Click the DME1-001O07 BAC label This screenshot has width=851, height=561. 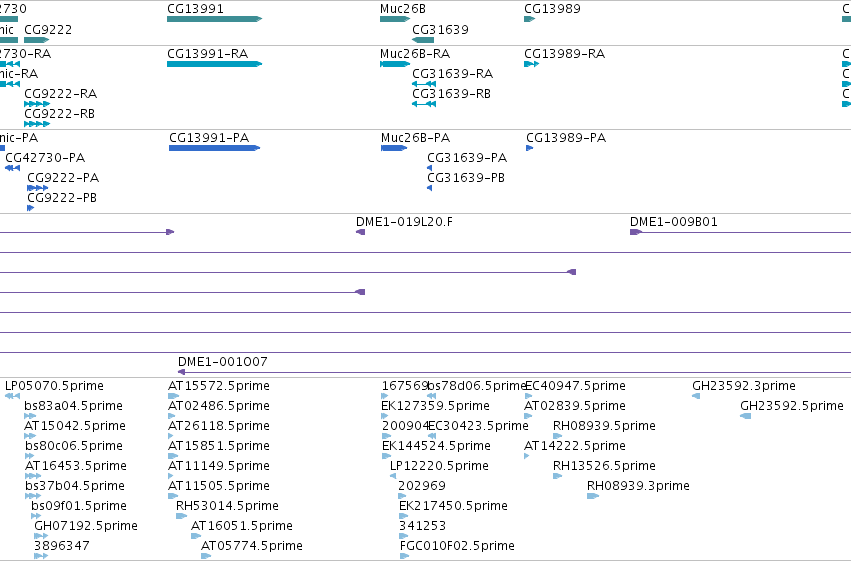pyautogui.click(x=223, y=362)
